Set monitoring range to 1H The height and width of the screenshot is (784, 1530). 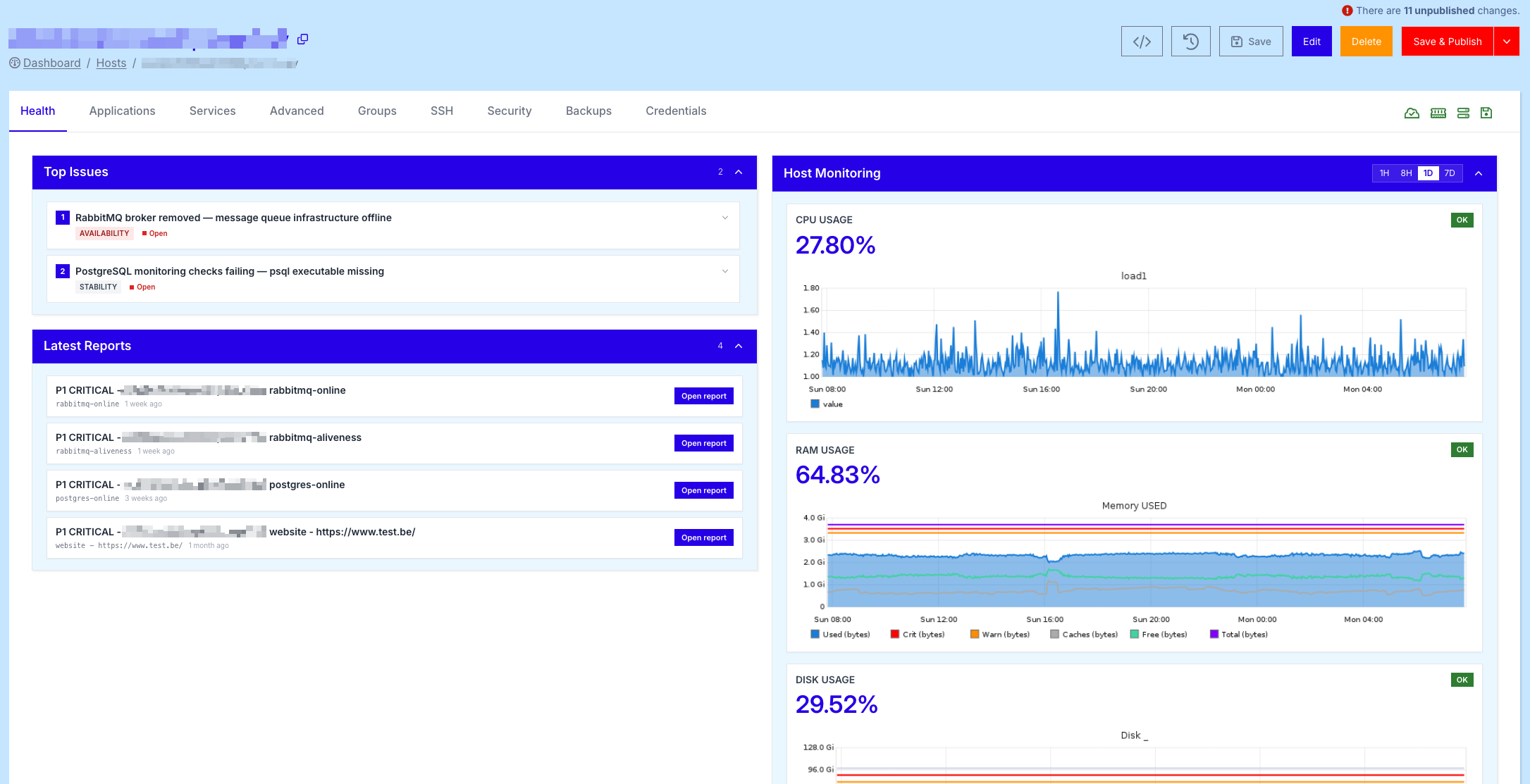(1384, 173)
